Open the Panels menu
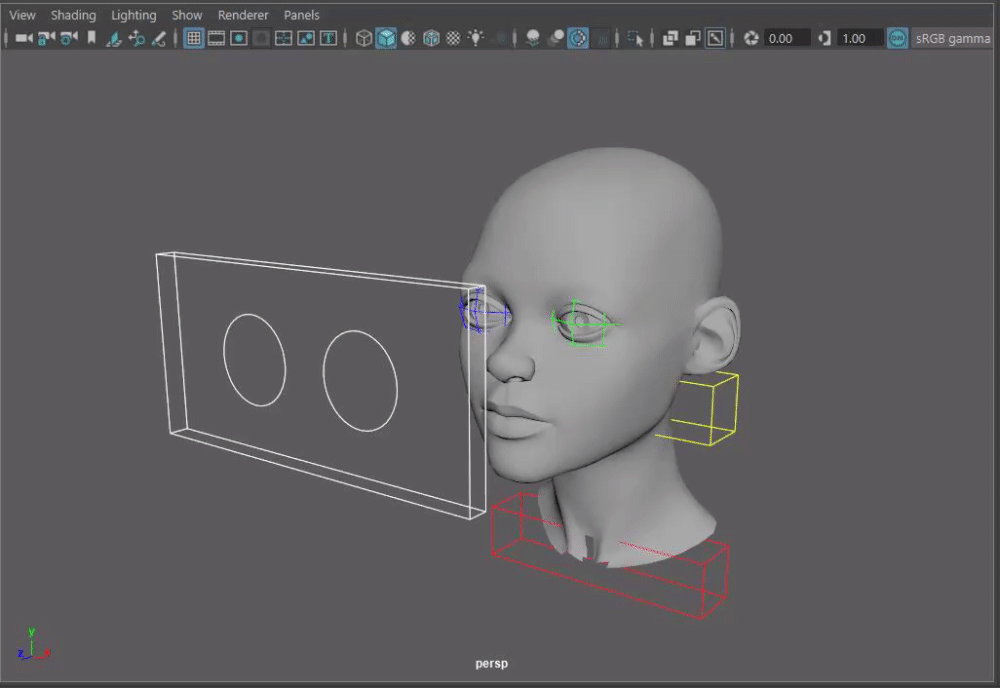1000x688 pixels. pos(301,15)
